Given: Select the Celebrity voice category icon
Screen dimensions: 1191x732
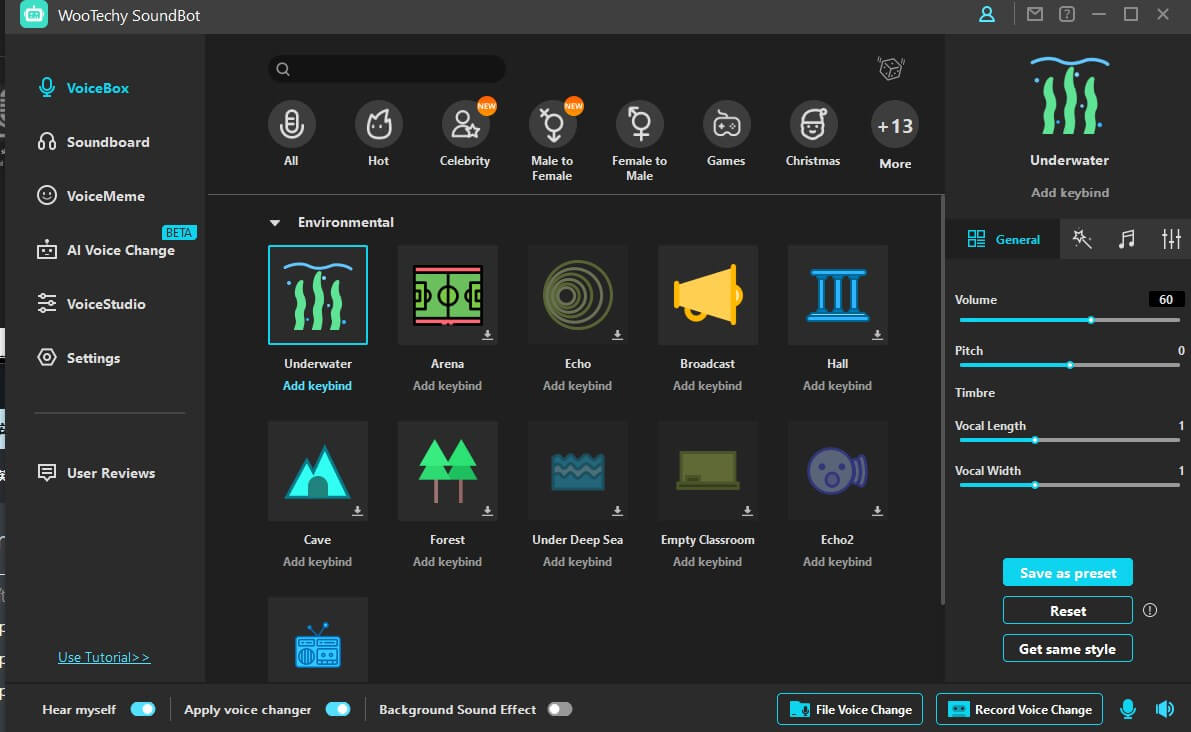Looking at the screenshot, I should 465,125.
